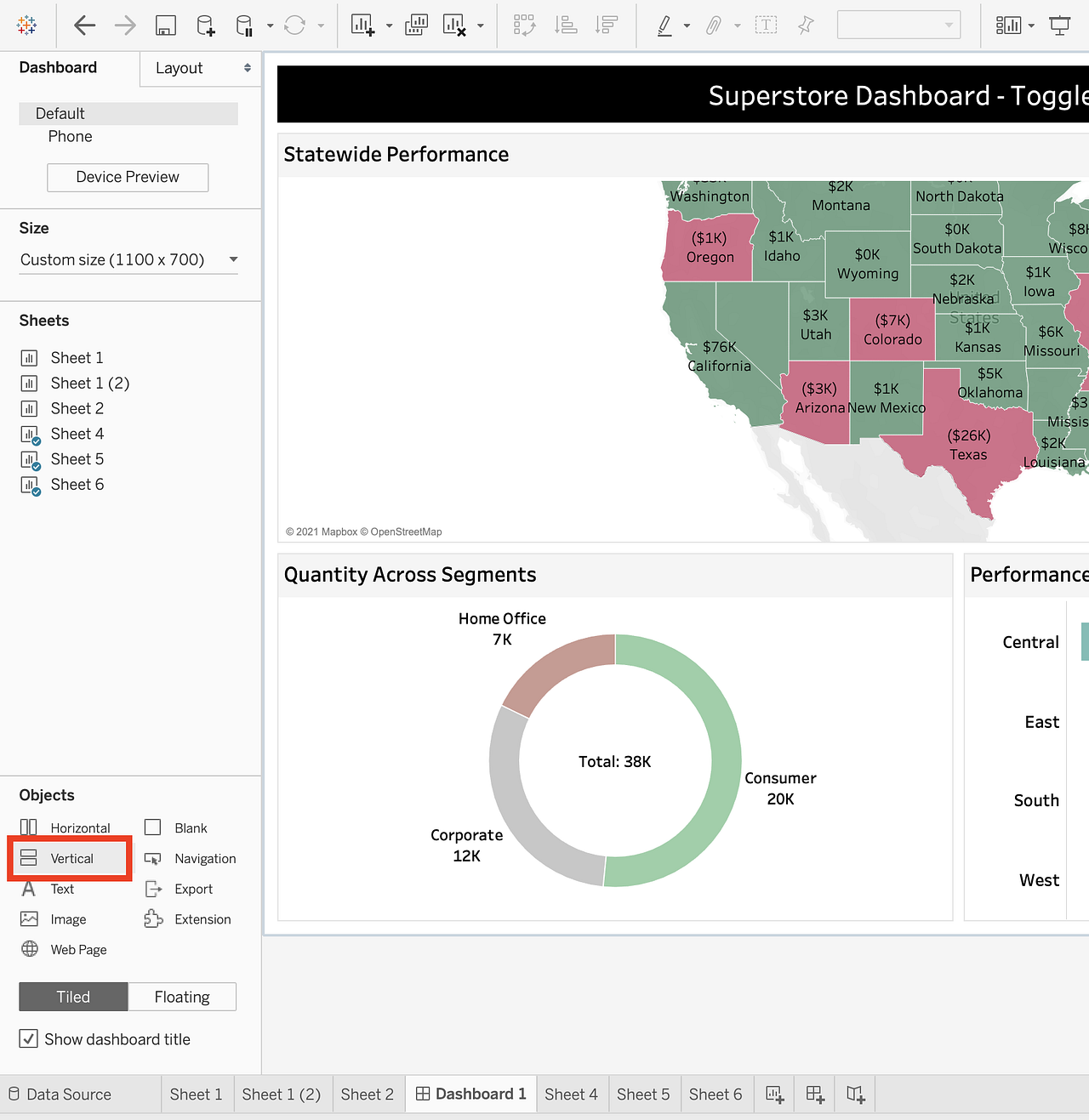Add a Navigation object

(x=191, y=858)
